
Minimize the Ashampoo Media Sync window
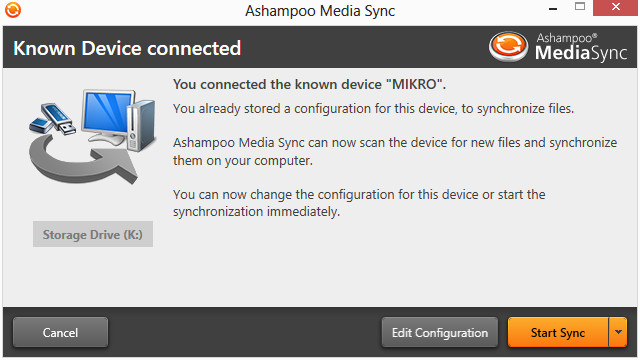click(x=553, y=8)
